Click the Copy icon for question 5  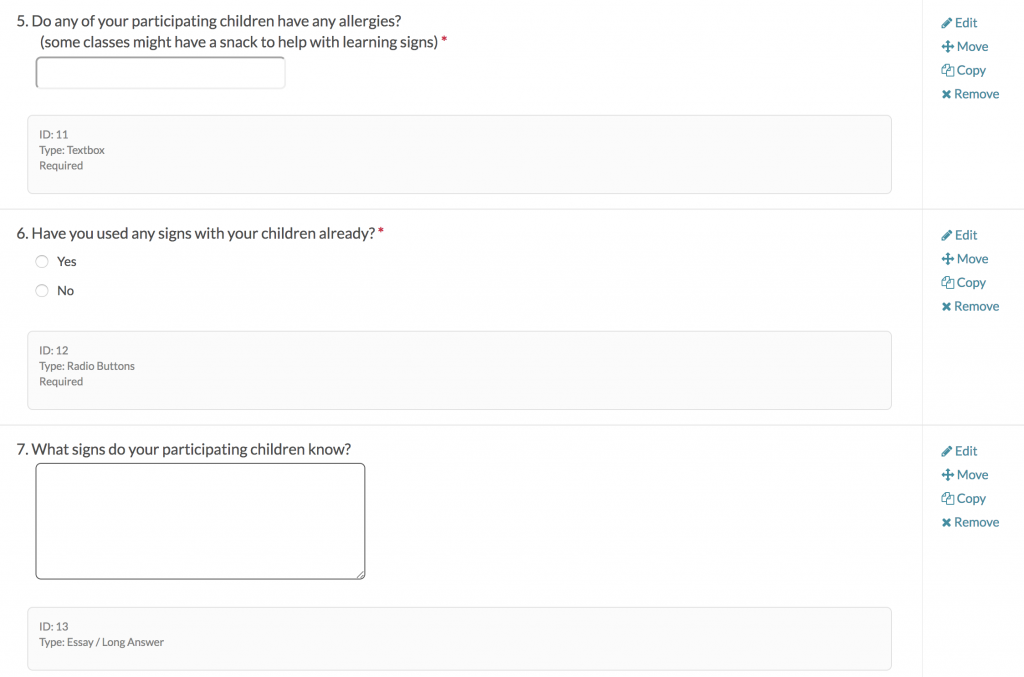(947, 71)
